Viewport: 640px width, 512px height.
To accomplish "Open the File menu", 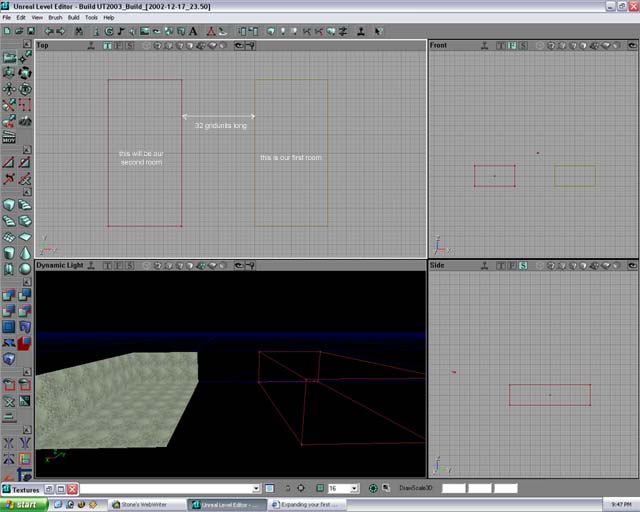I will coord(7,18).
